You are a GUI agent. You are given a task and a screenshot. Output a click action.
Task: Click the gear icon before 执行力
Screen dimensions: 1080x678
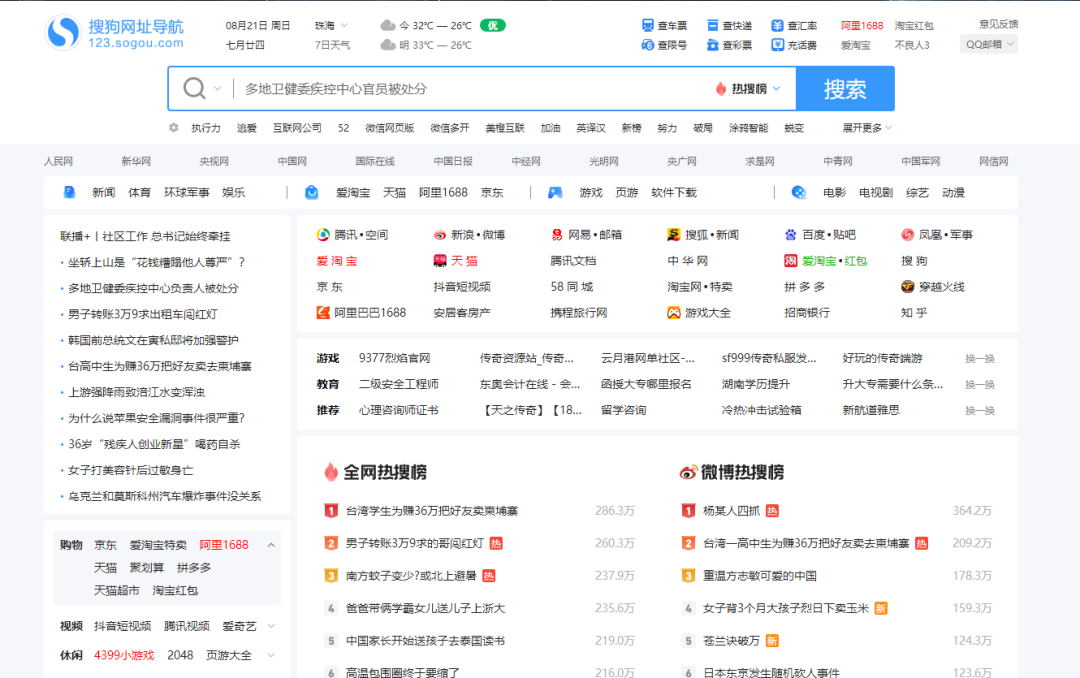point(173,128)
